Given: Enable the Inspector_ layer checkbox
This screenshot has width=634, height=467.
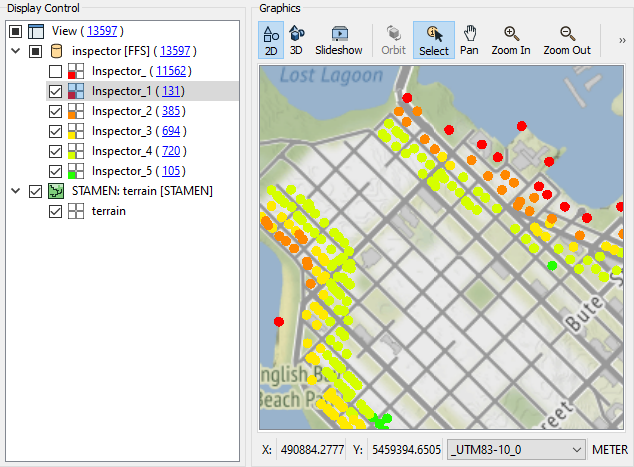Looking at the screenshot, I should click(x=56, y=71).
